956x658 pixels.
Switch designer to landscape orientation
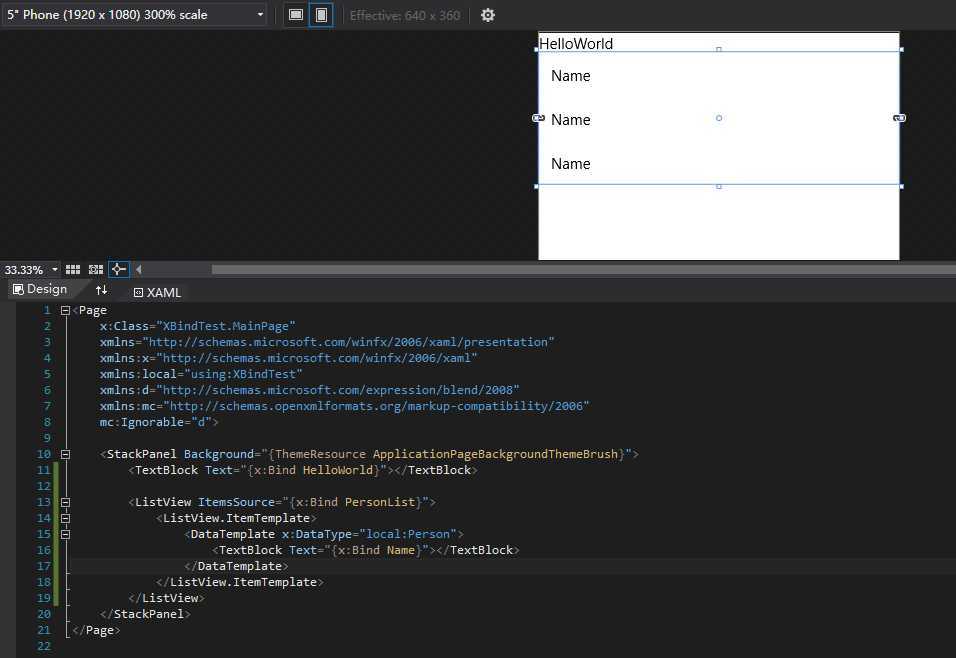296,15
